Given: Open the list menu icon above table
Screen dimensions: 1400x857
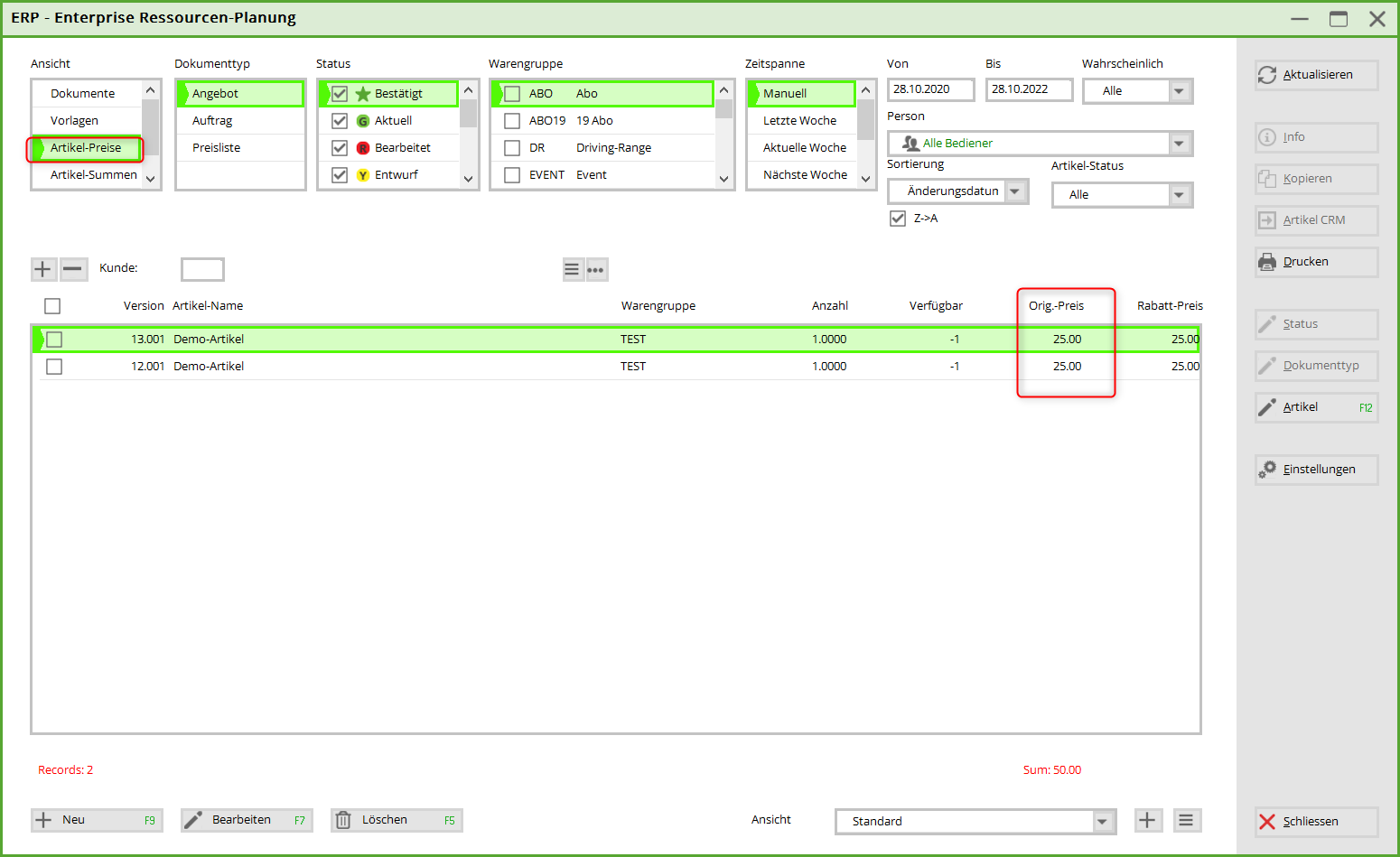Looking at the screenshot, I should pyautogui.click(x=572, y=270).
